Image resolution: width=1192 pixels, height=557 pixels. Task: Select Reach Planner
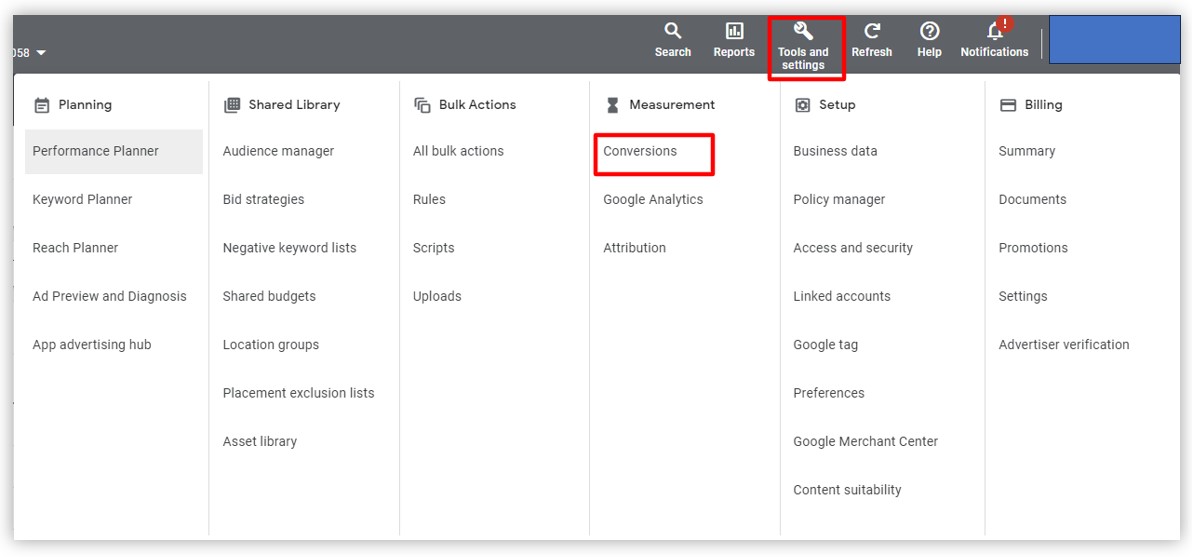tap(75, 248)
